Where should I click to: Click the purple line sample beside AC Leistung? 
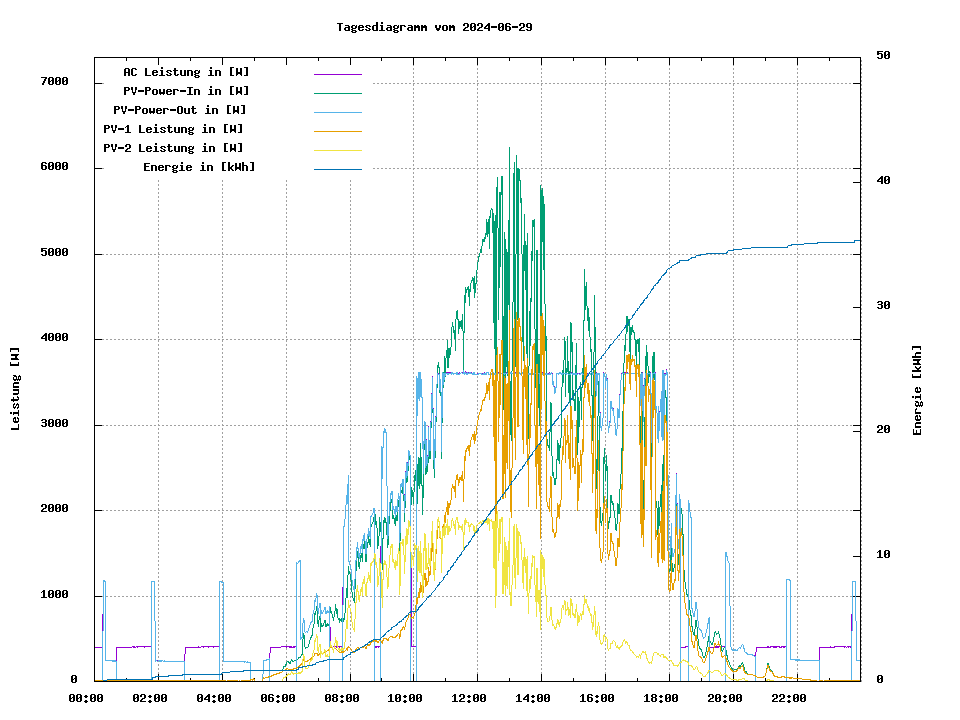337,74
